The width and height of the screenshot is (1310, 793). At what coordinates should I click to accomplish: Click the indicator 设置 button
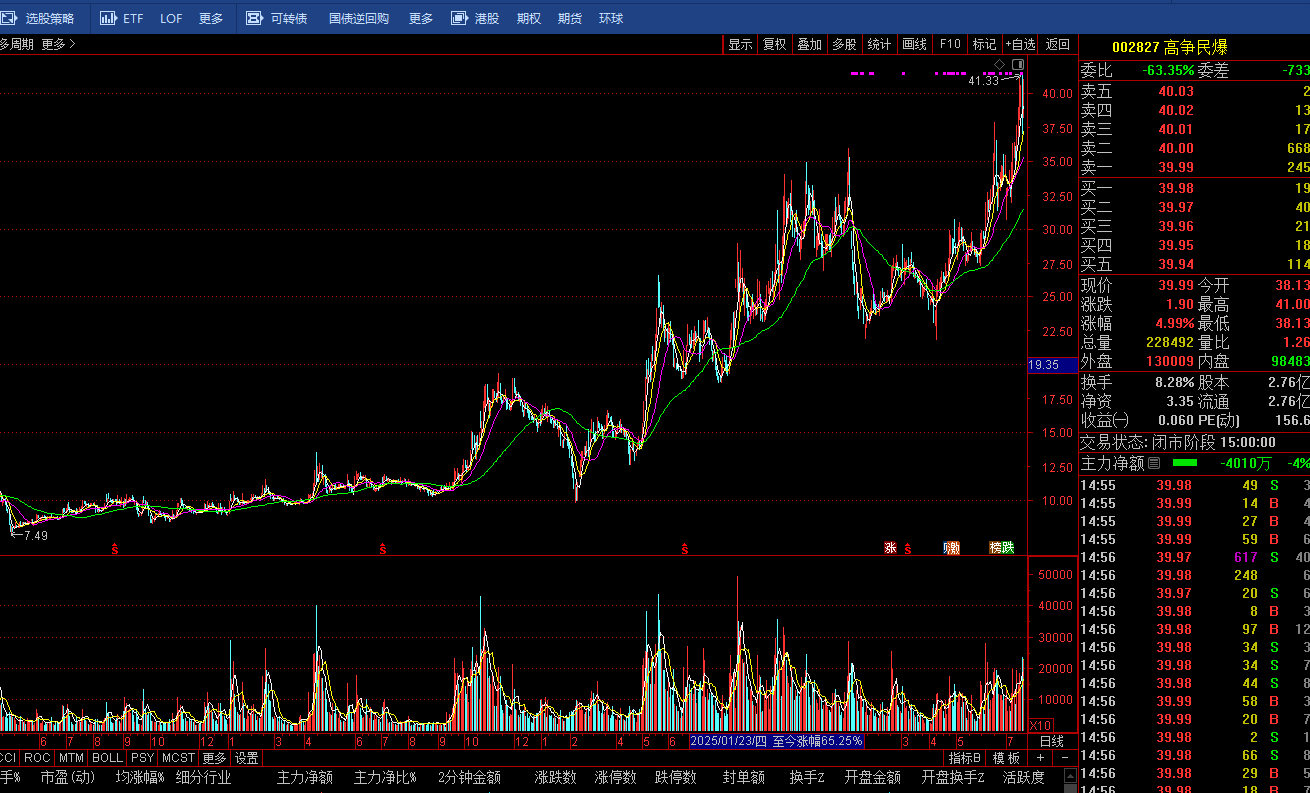click(x=246, y=758)
